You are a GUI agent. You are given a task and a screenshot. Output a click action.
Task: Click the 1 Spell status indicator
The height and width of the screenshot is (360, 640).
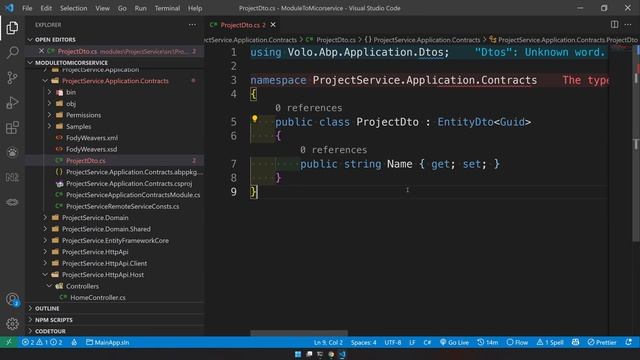point(550,342)
